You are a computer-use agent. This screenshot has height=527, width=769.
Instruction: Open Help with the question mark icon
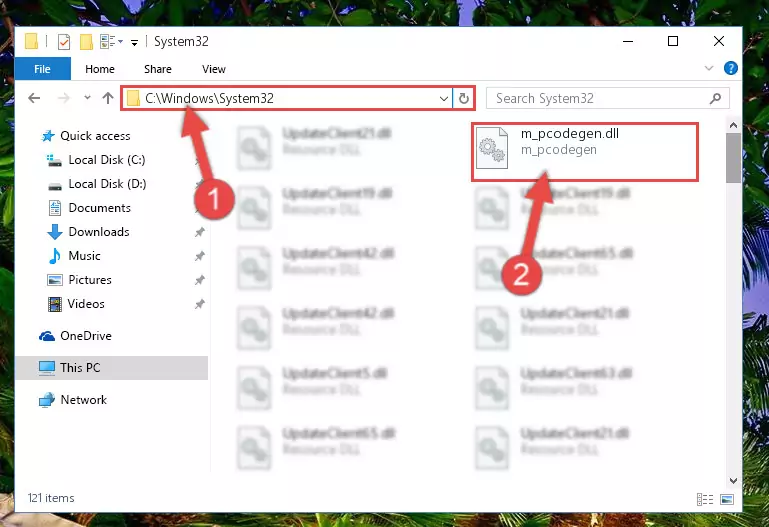(x=731, y=68)
